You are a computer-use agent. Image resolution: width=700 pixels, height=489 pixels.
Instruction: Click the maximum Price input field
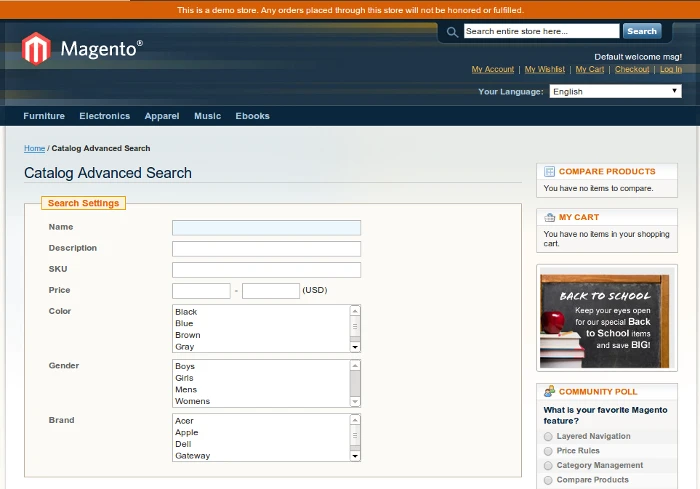[x=271, y=291]
